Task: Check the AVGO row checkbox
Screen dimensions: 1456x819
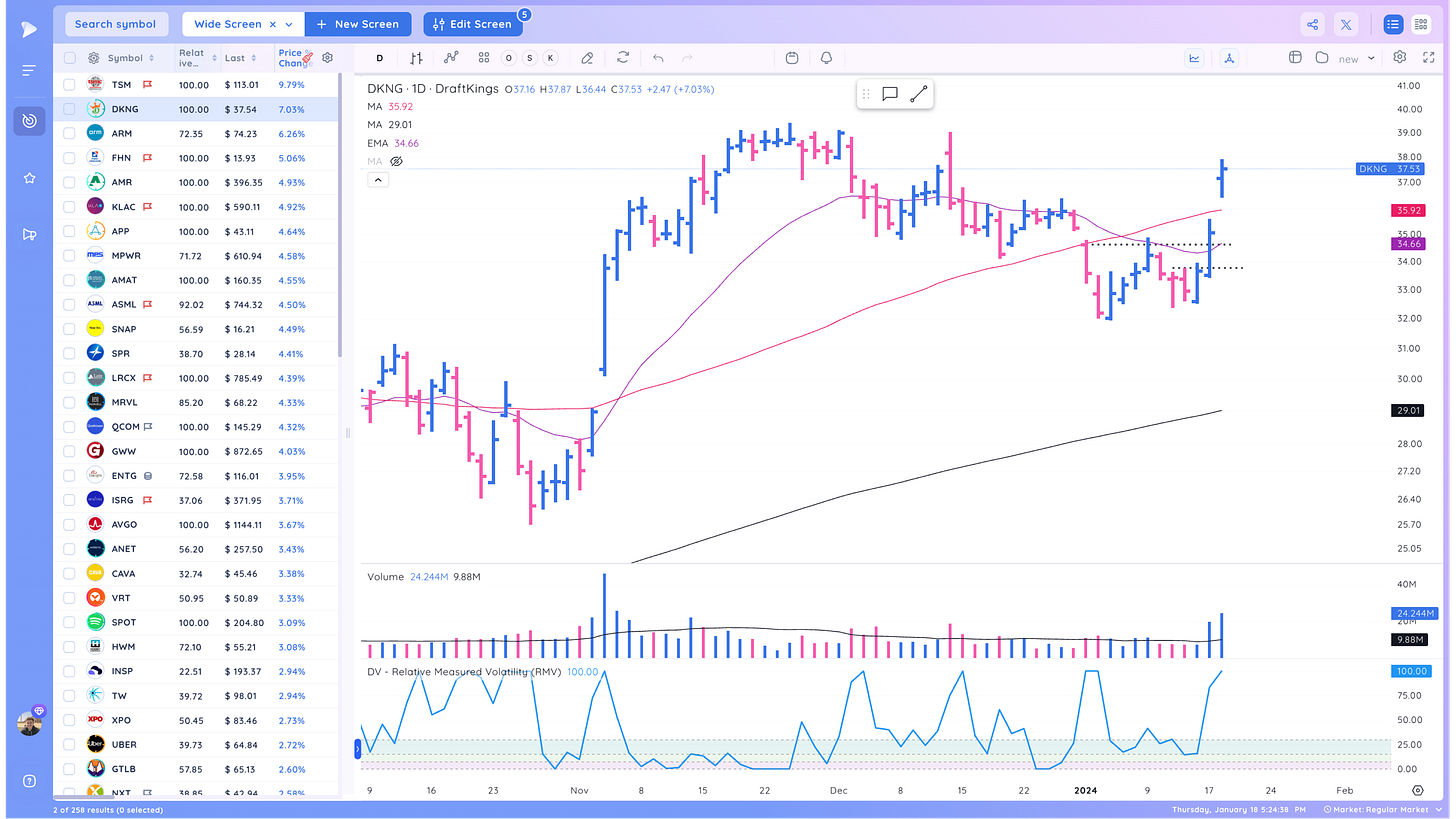Action: (x=69, y=524)
